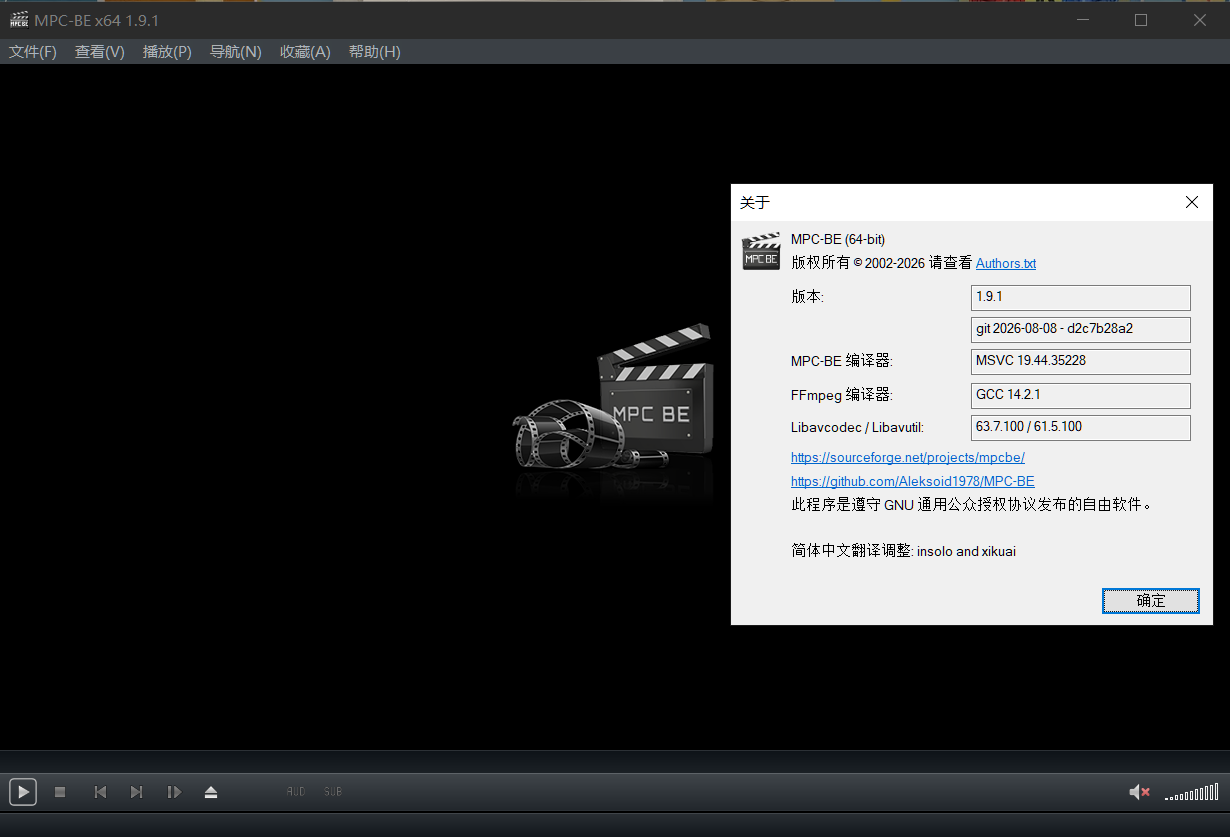Open the 播放(P) menu
Viewport: 1230px width, 837px height.
click(x=167, y=52)
